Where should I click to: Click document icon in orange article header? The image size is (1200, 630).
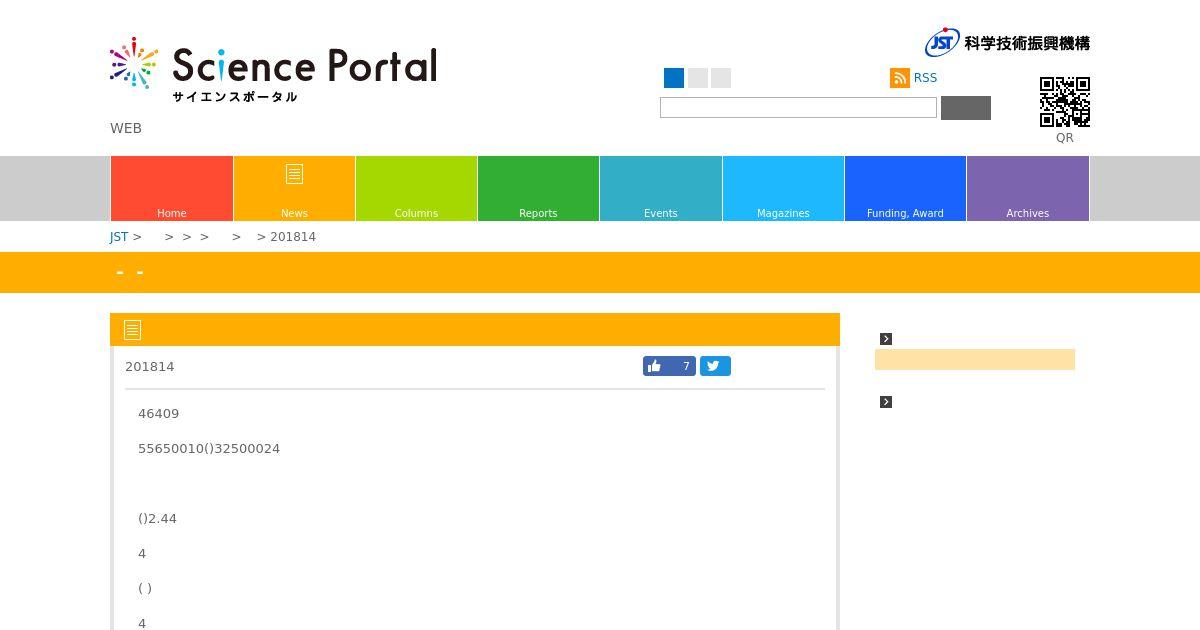pos(132,330)
